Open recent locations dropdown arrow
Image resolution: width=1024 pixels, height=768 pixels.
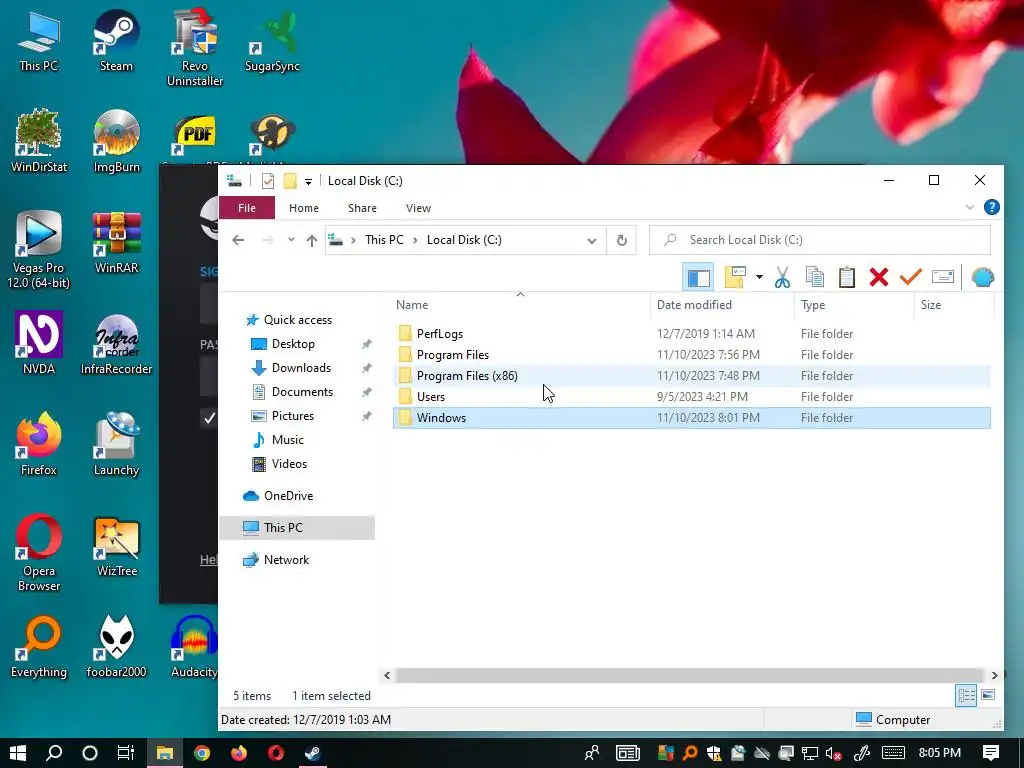coord(291,240)
